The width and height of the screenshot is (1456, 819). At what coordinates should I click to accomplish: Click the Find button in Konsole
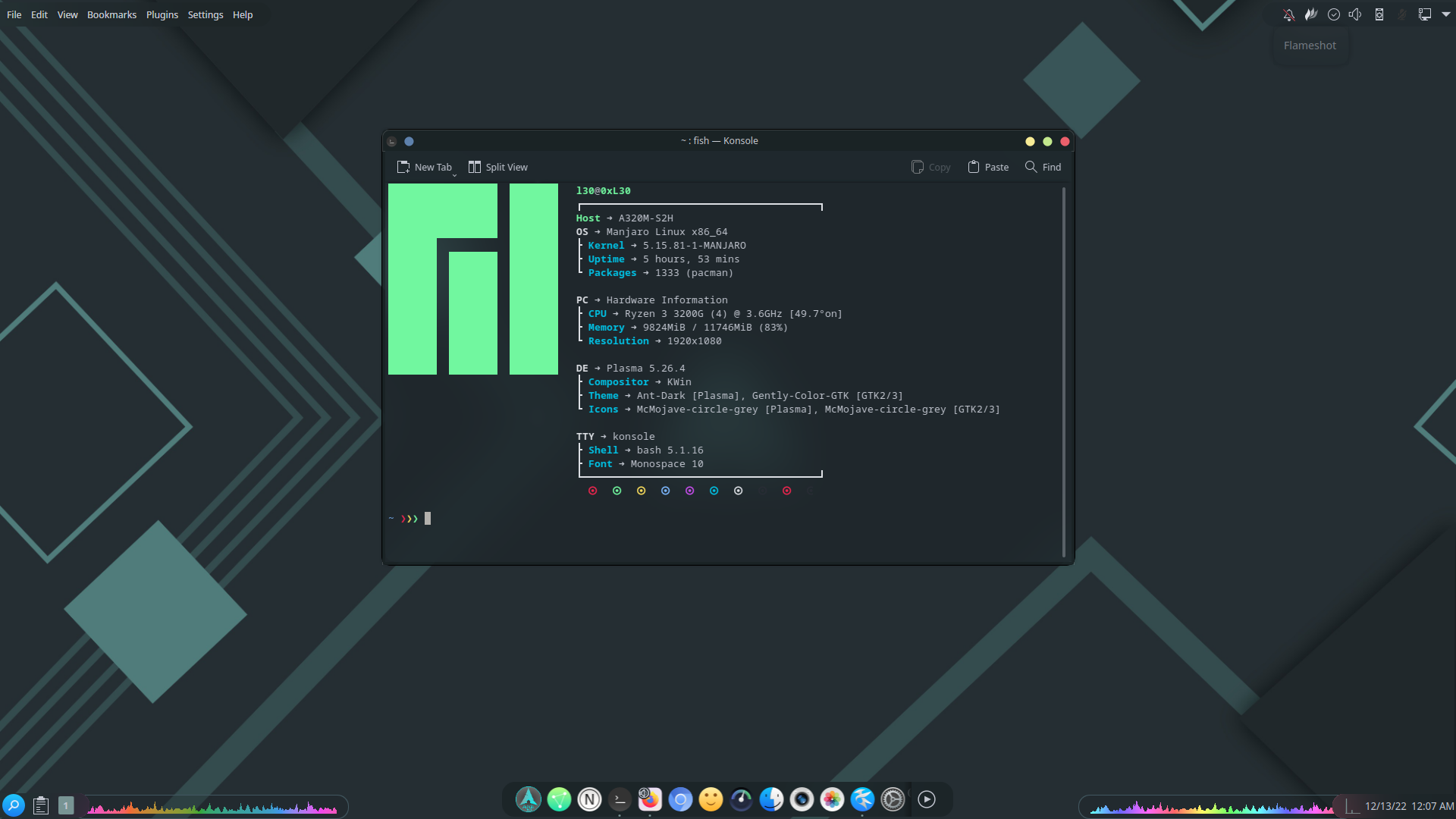click(1043, 167)
